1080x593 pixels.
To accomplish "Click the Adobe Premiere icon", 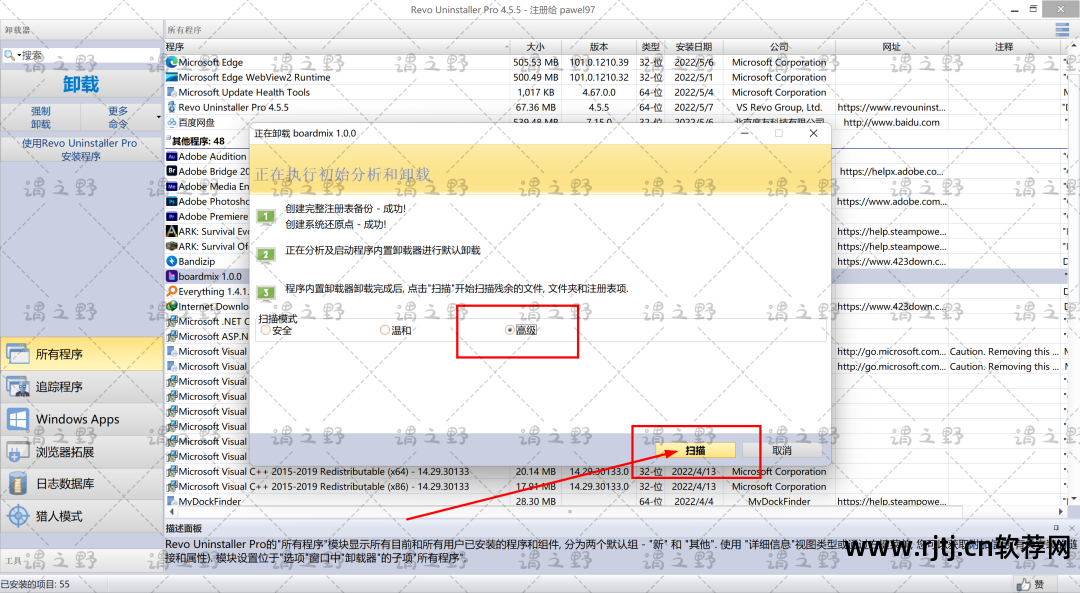I will [x=172, y=216].
